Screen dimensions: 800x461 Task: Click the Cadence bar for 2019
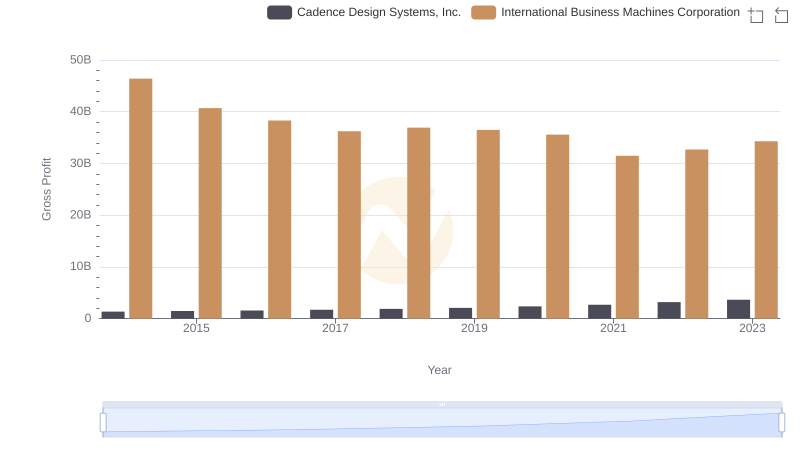pyautogui.click(x=461, y=313)
